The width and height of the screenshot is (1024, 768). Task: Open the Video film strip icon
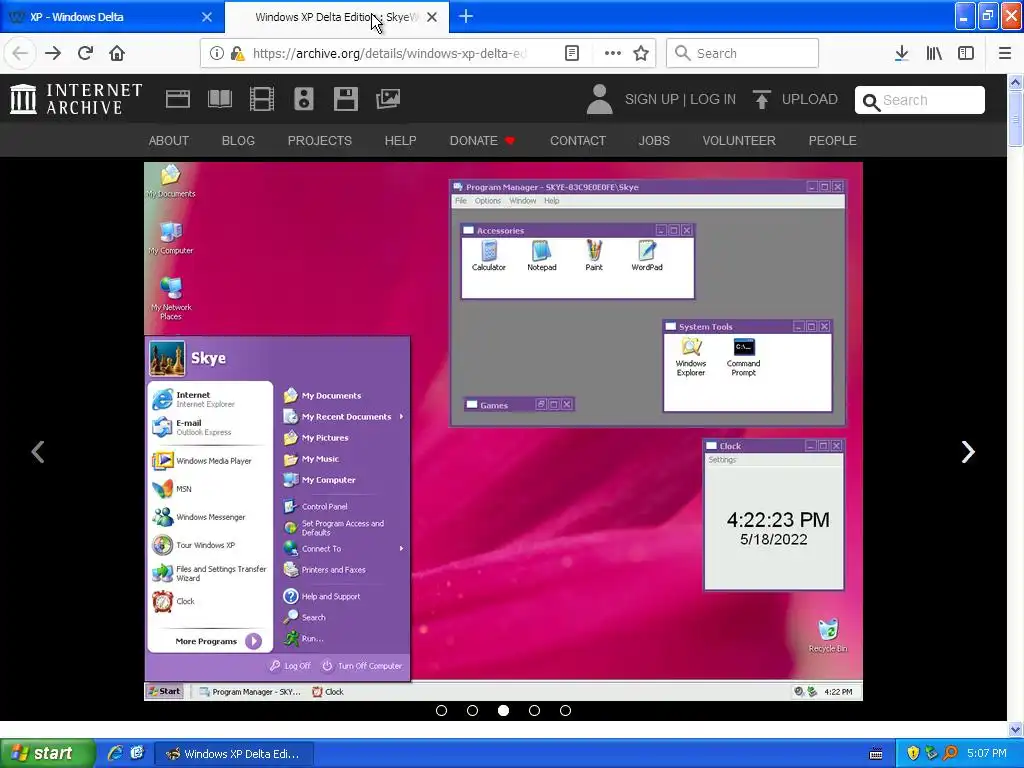tap(262, 99)
